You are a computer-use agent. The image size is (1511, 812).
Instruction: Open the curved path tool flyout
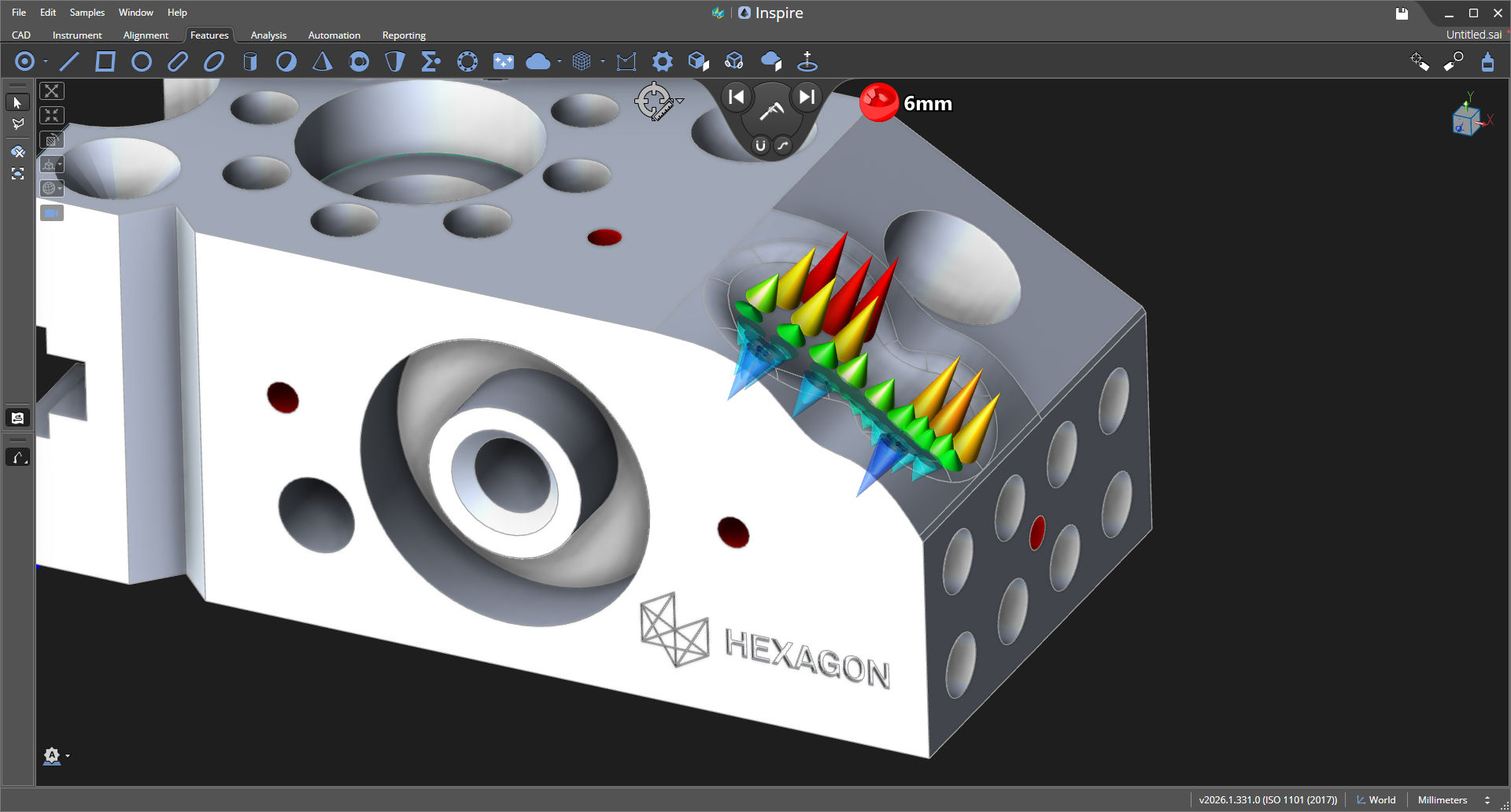click(17, 457)
